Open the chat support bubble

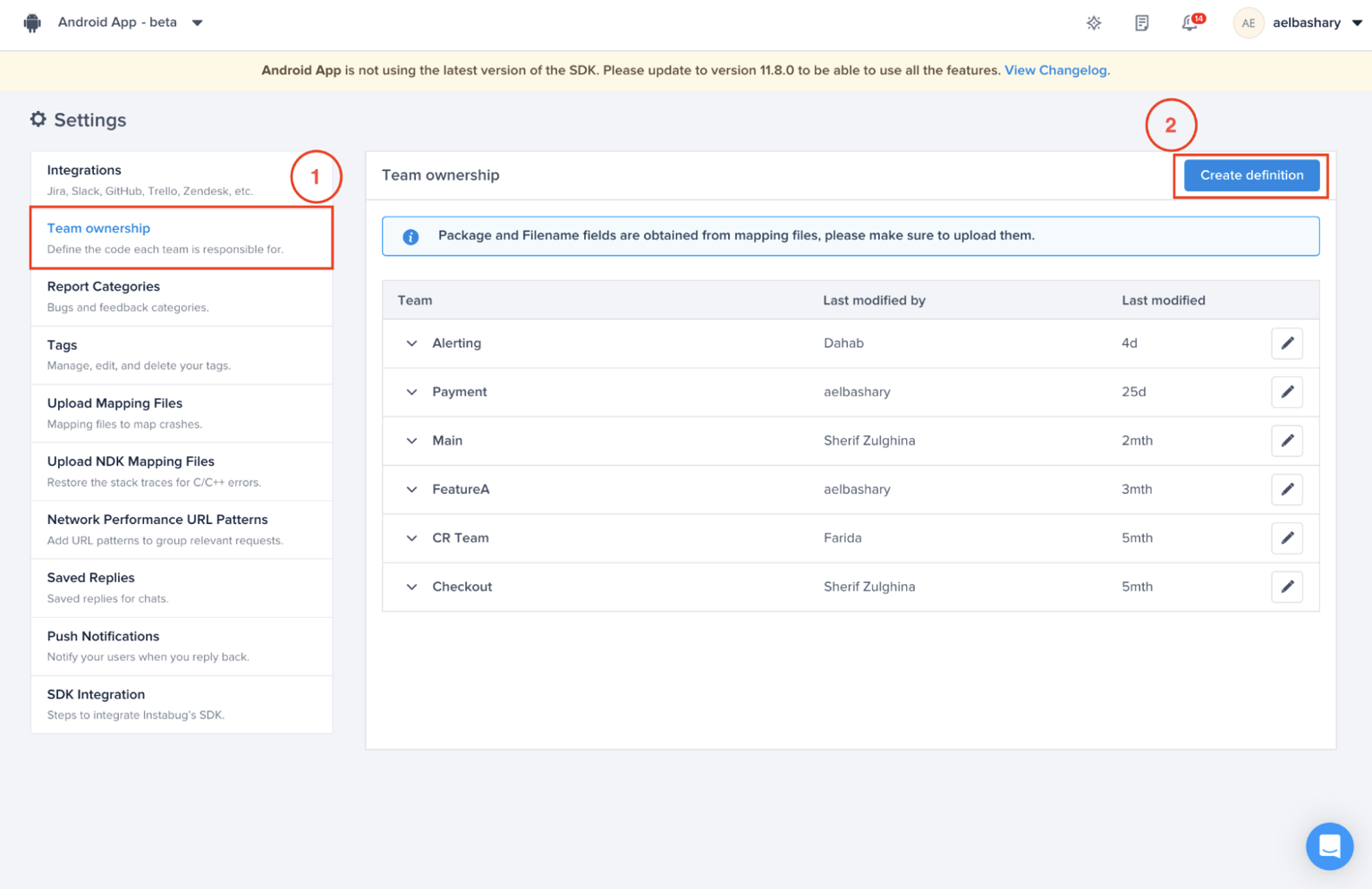click(x=1329, y=845)
